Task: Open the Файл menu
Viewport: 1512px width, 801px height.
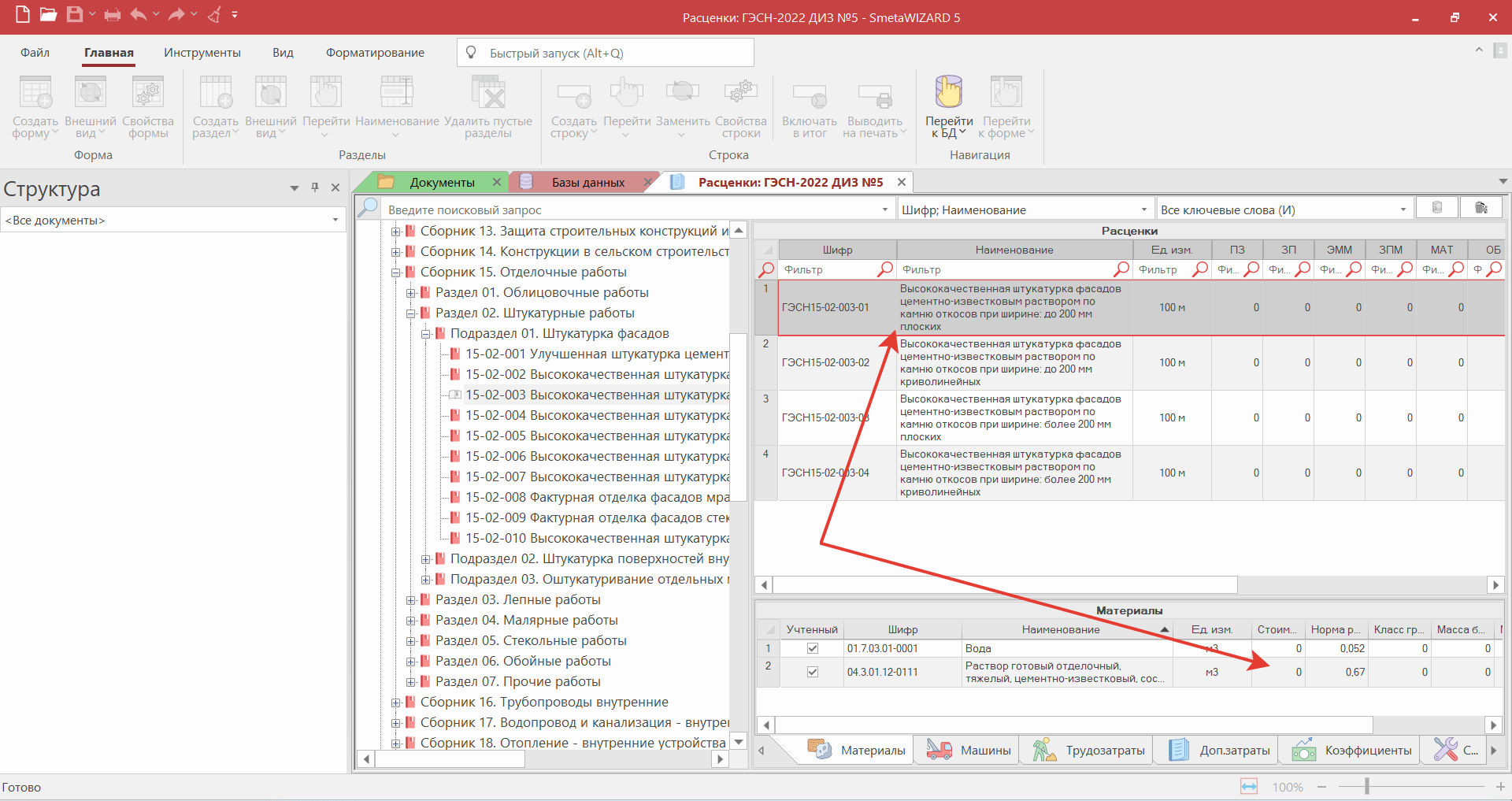Action: [x=35, y=52]
